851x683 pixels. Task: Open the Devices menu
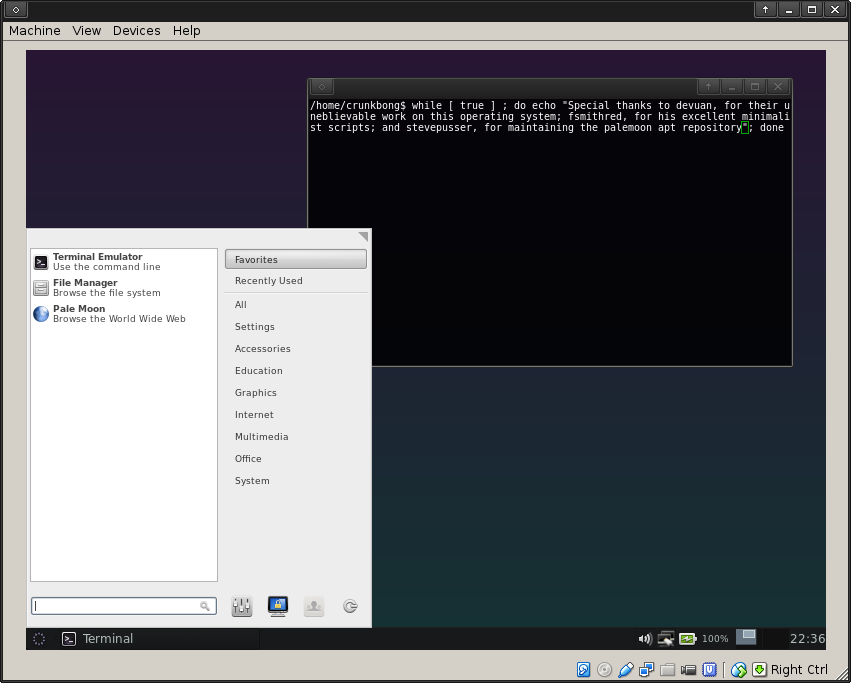coord(136,30)
